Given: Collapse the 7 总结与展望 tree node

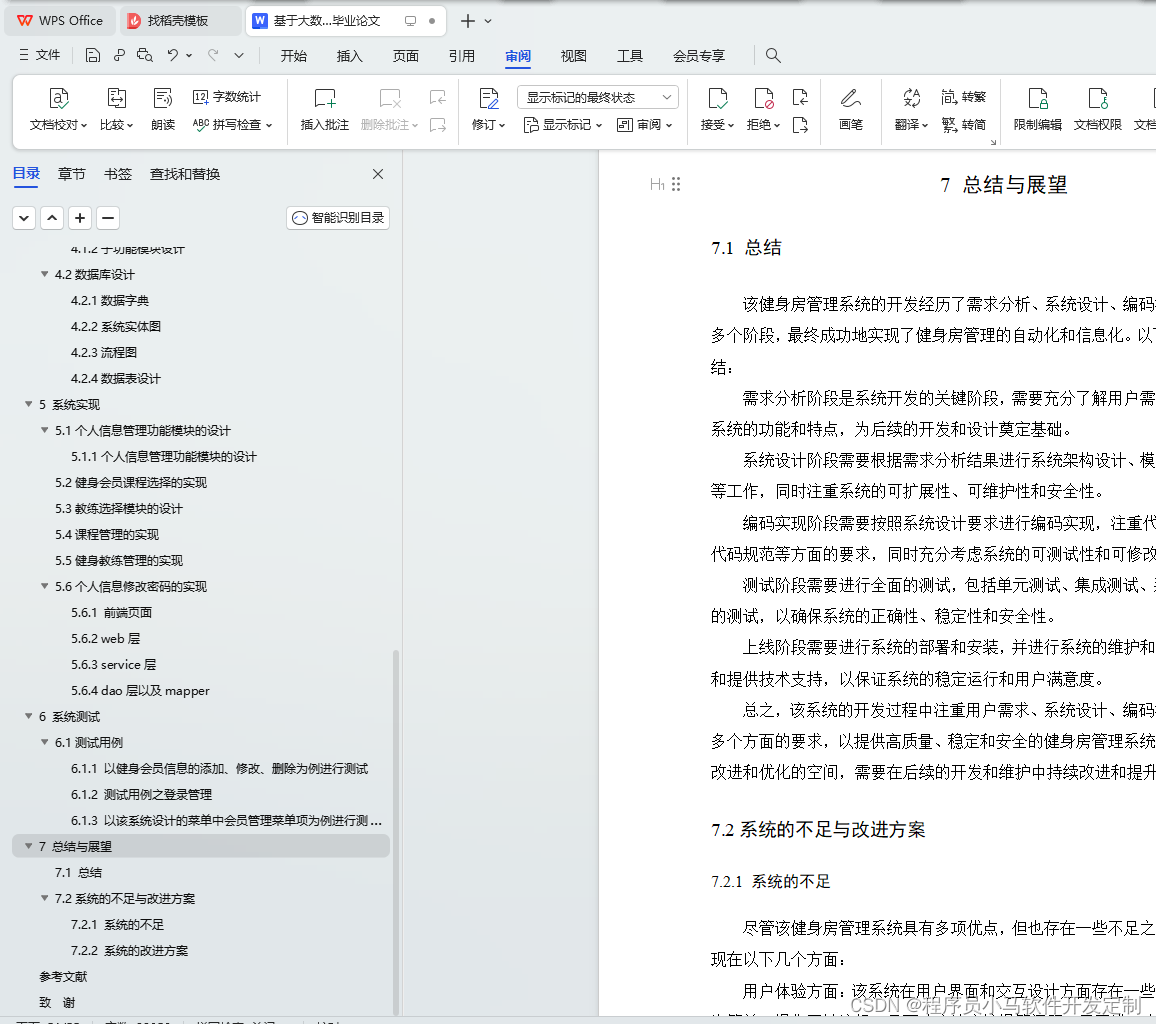Looking at the screenshot, I should [x=29, y=846].
